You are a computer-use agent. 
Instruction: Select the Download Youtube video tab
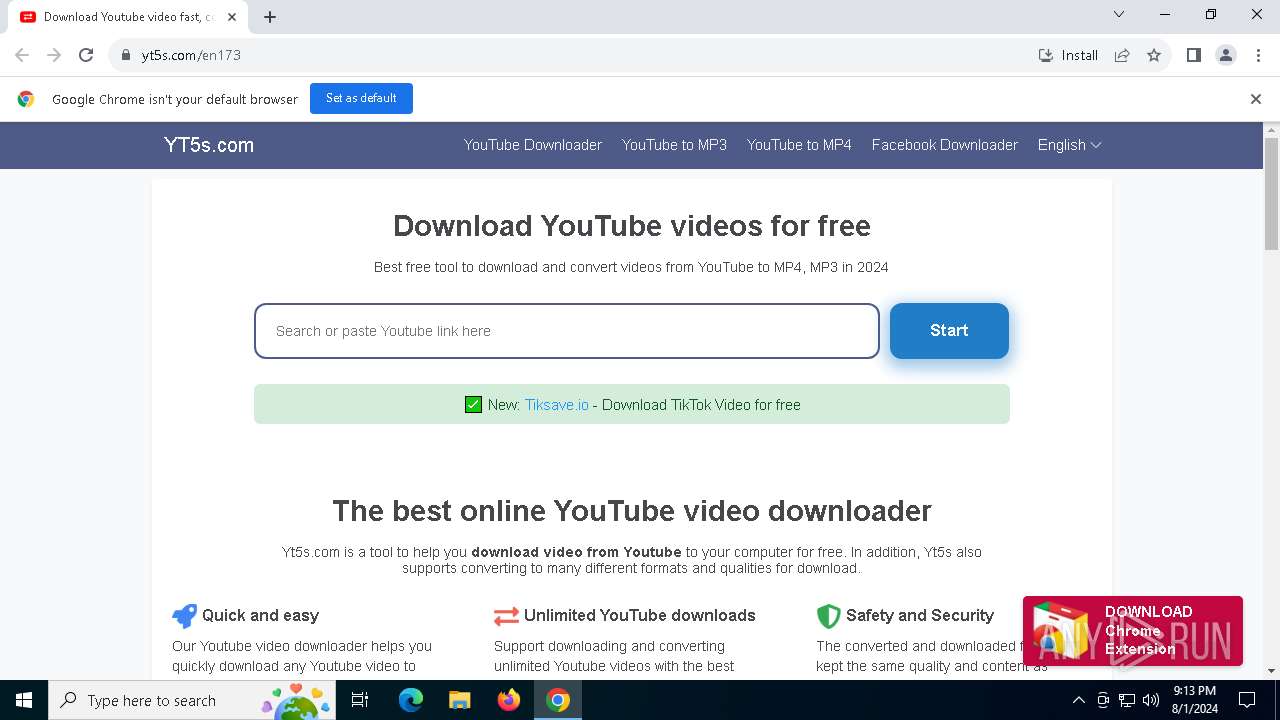coord(127,17)
